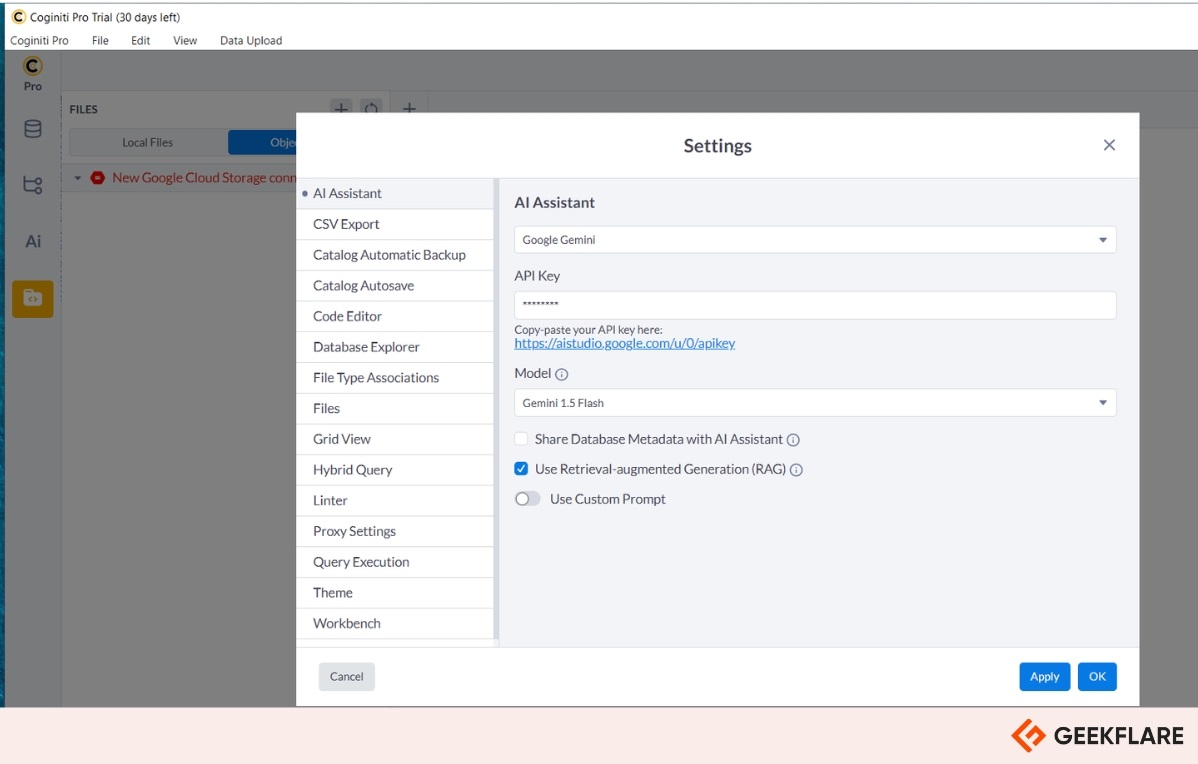Viewport: 1198px width, 764px height.
Task: Open the database explorer sidebar icon
Action: (x=33, y=129)
